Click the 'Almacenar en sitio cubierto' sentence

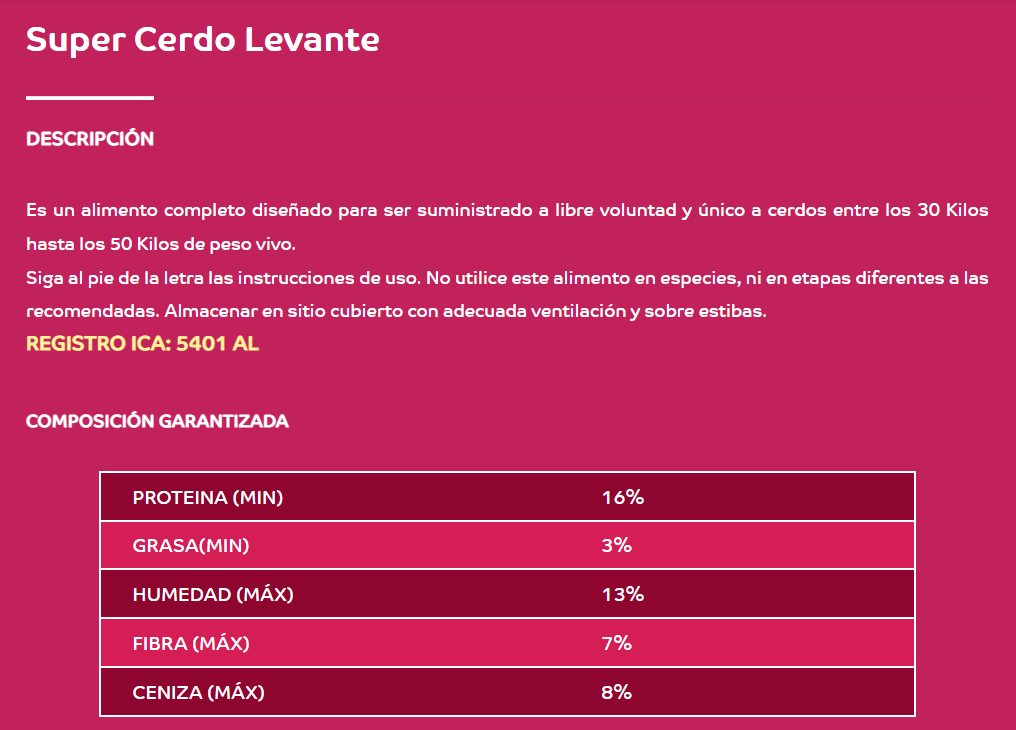click(x=465, y=312)
